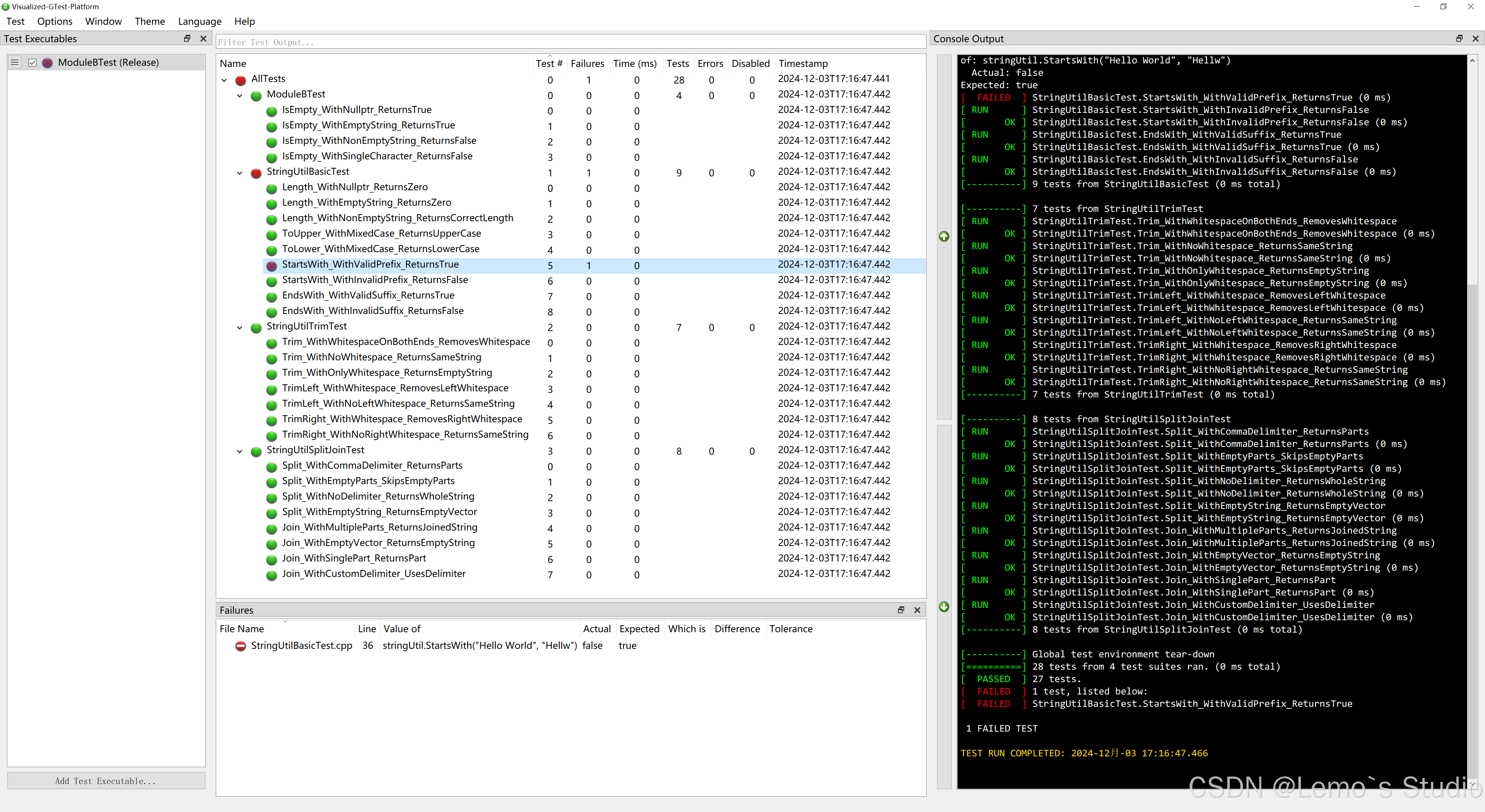Close the Test Executables panel
This screenshot has width=1485, height=812.
[x=203, y=39]
